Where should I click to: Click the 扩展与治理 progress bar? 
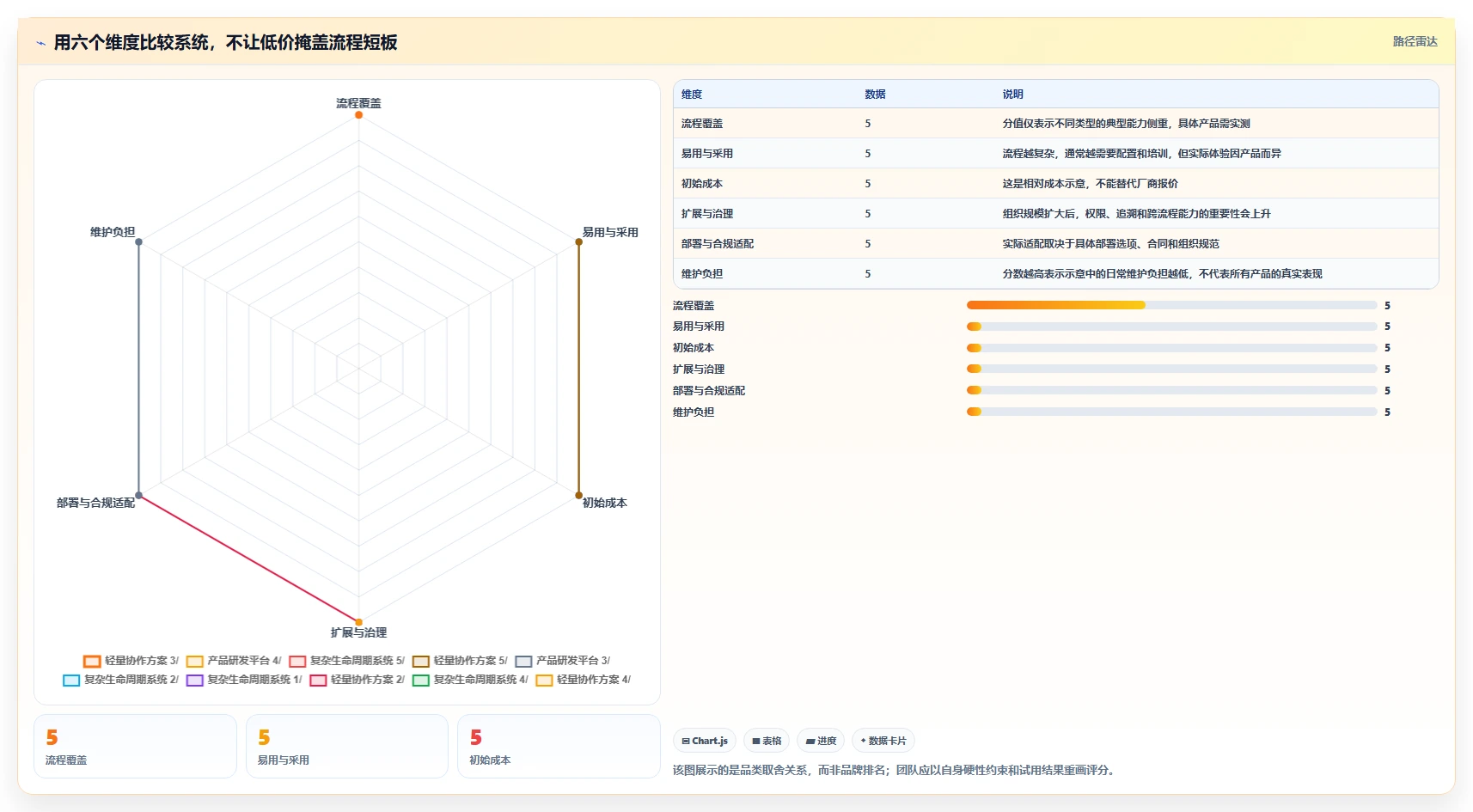[x=1172, y=369]
